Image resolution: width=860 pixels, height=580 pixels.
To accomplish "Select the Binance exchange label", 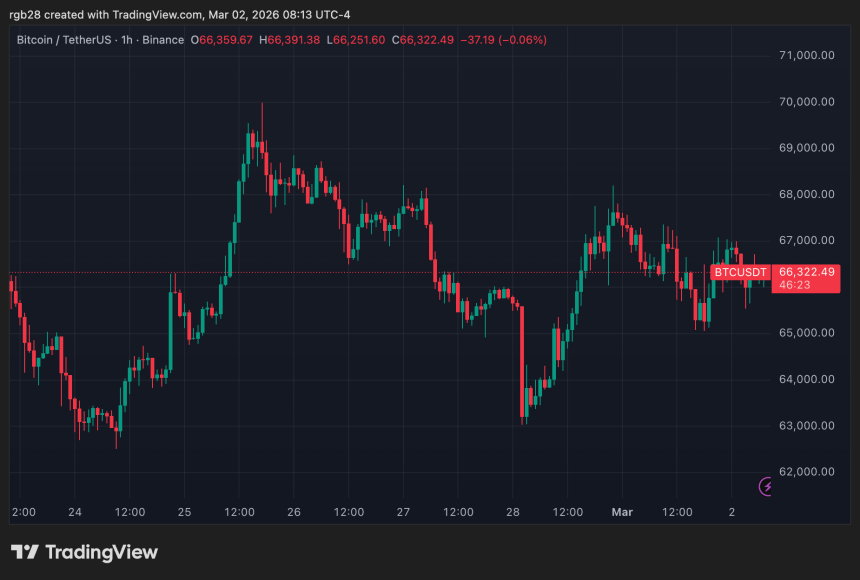I will coord(162,41).
